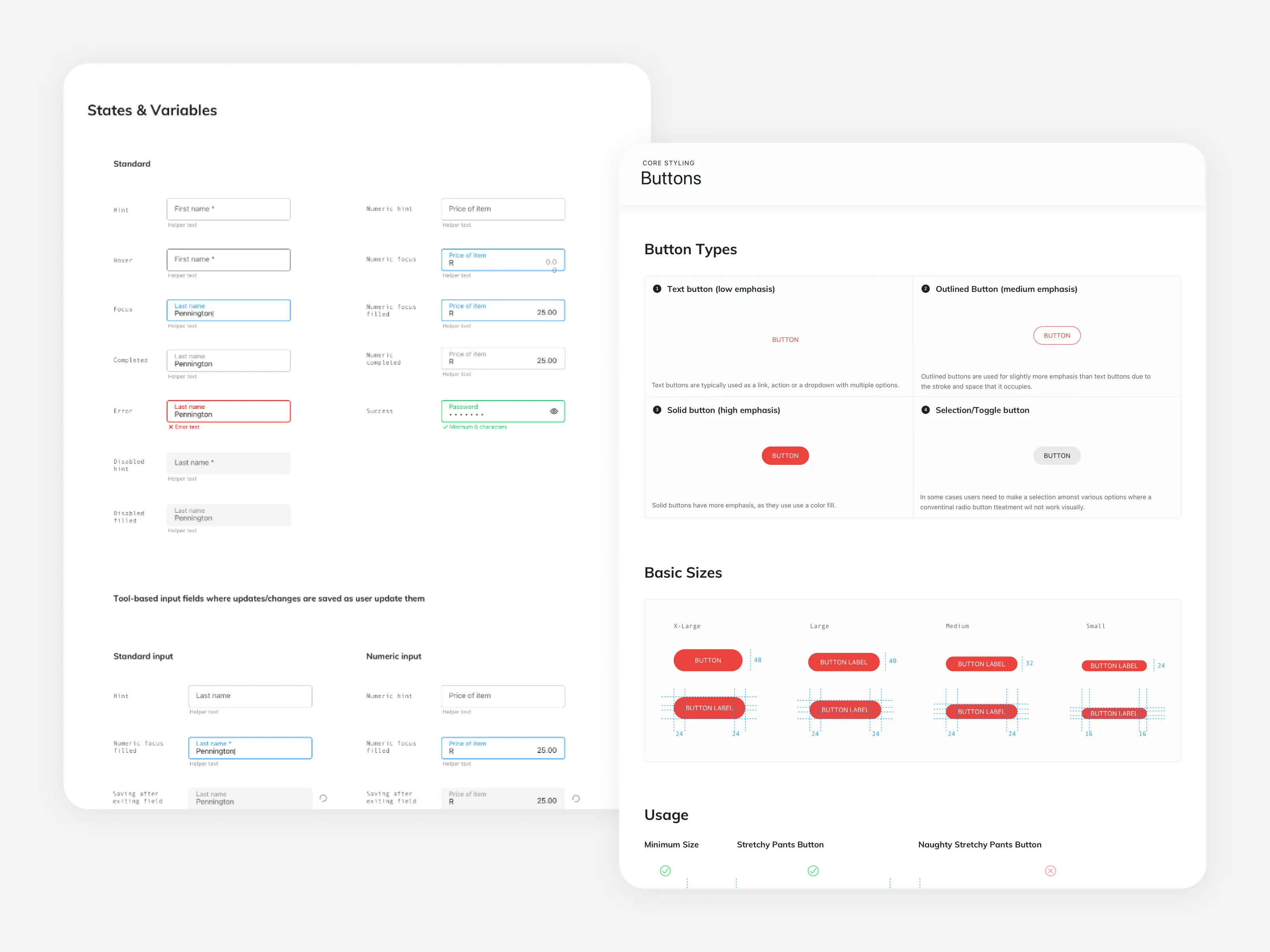1270x952 pixels.
Task: Click the Price of item numeric focus filled field
Action: point(503,311)
